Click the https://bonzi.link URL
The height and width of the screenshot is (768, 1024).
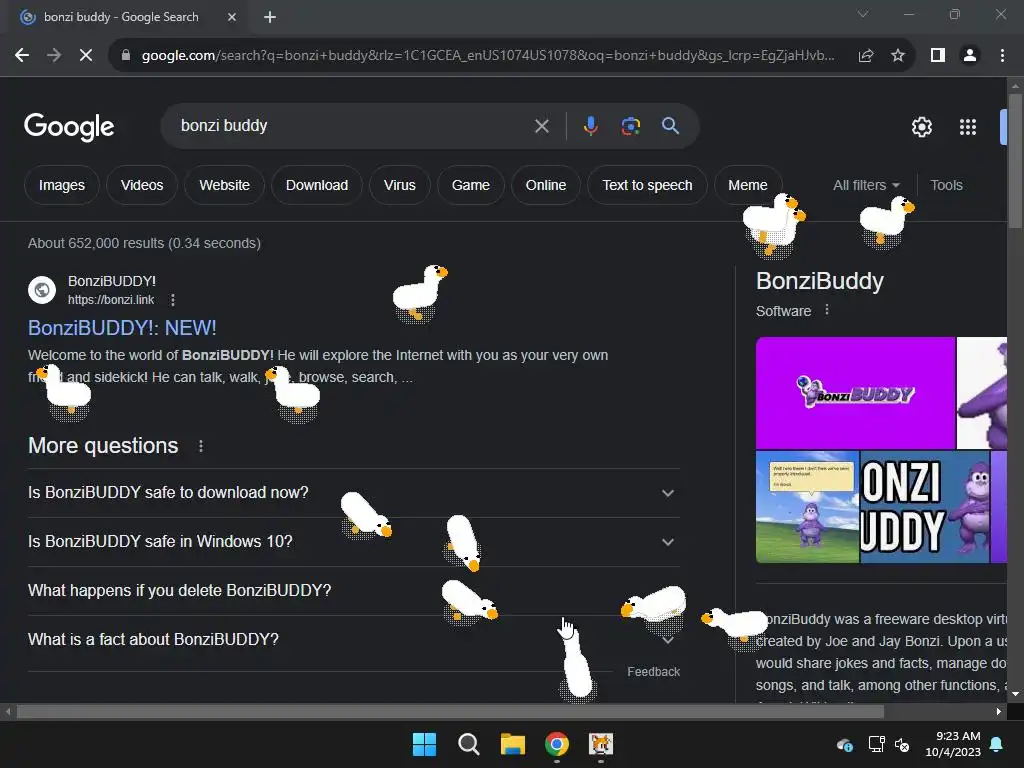pos(111,300)
